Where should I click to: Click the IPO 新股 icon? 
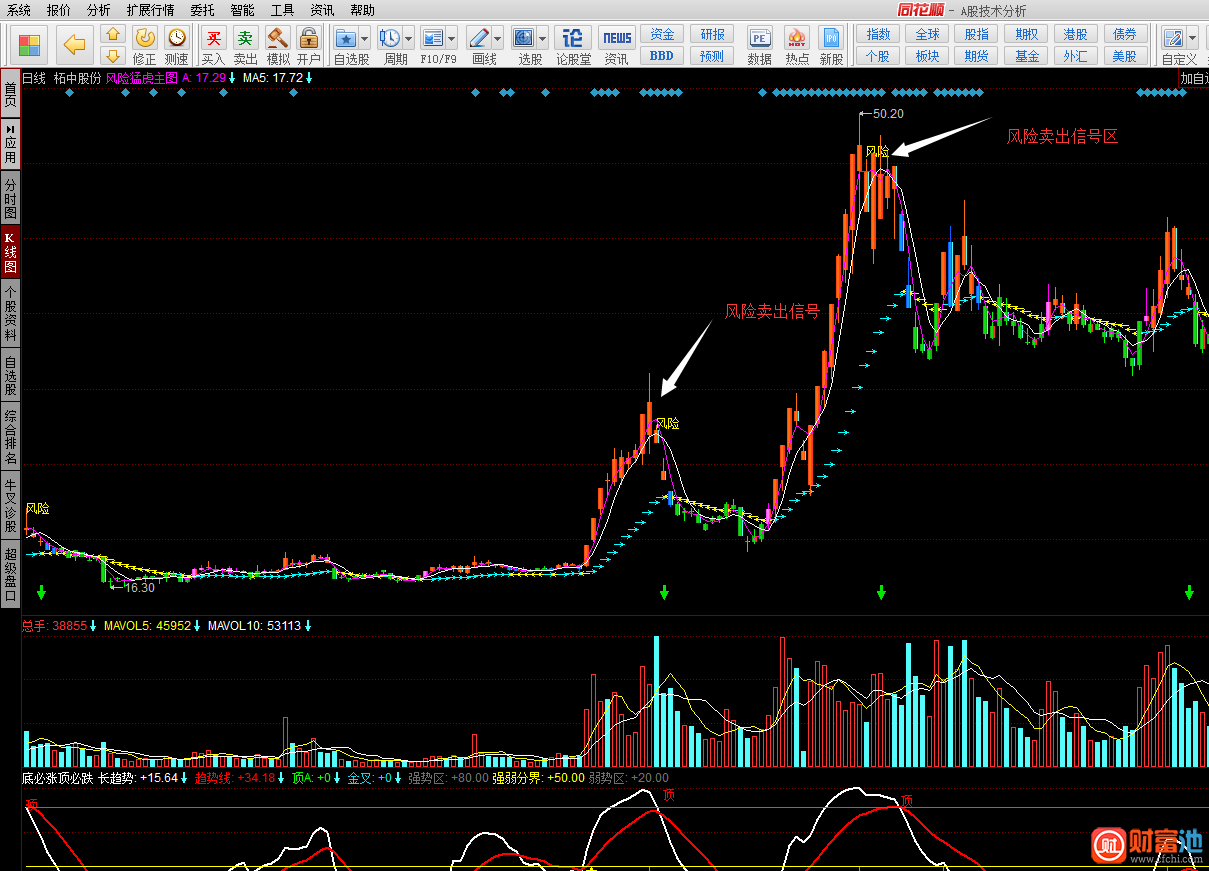[x=831, y=38]
